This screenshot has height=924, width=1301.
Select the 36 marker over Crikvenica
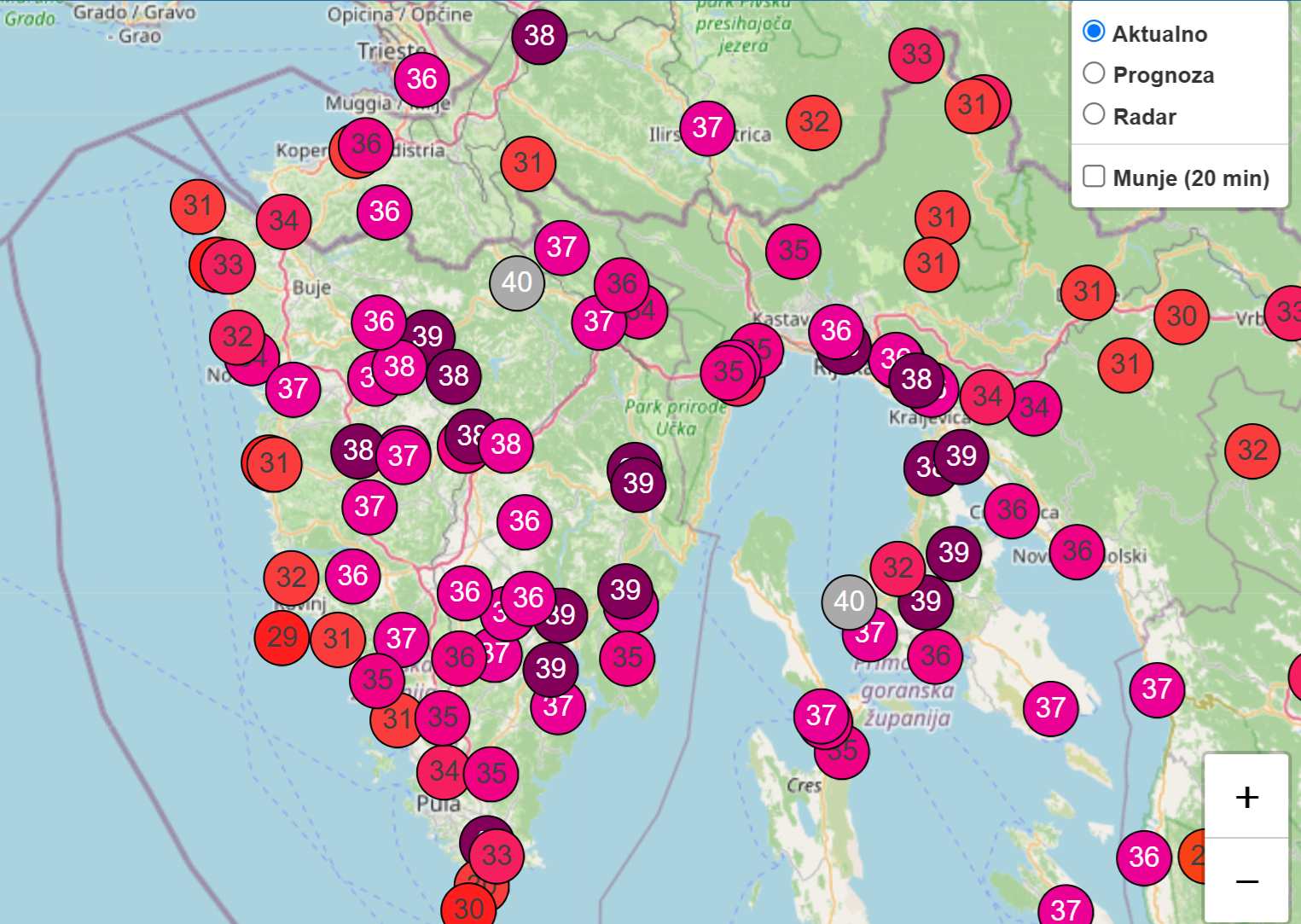1012,510
